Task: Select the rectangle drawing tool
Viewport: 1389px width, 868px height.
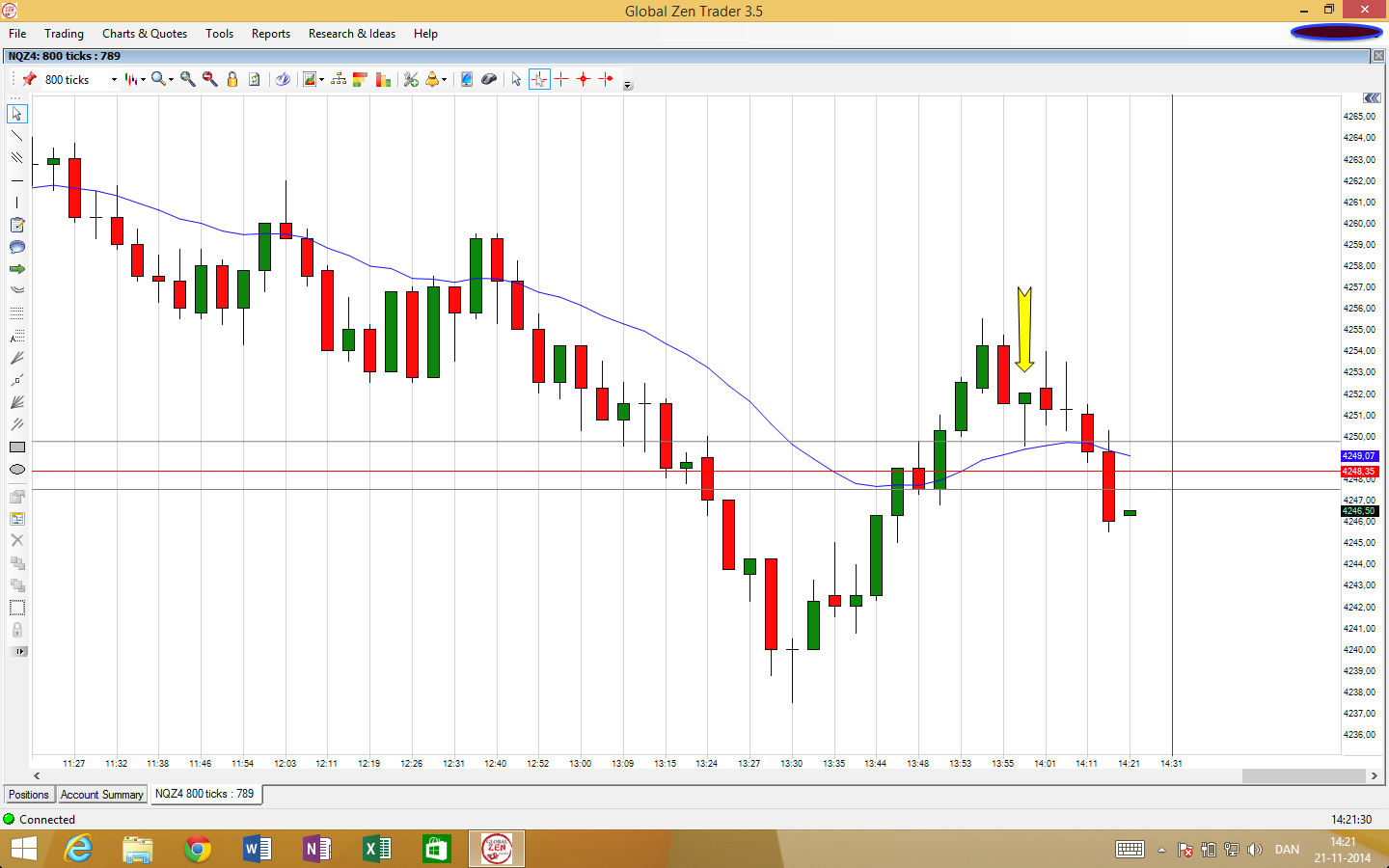Action: (16, 448)
